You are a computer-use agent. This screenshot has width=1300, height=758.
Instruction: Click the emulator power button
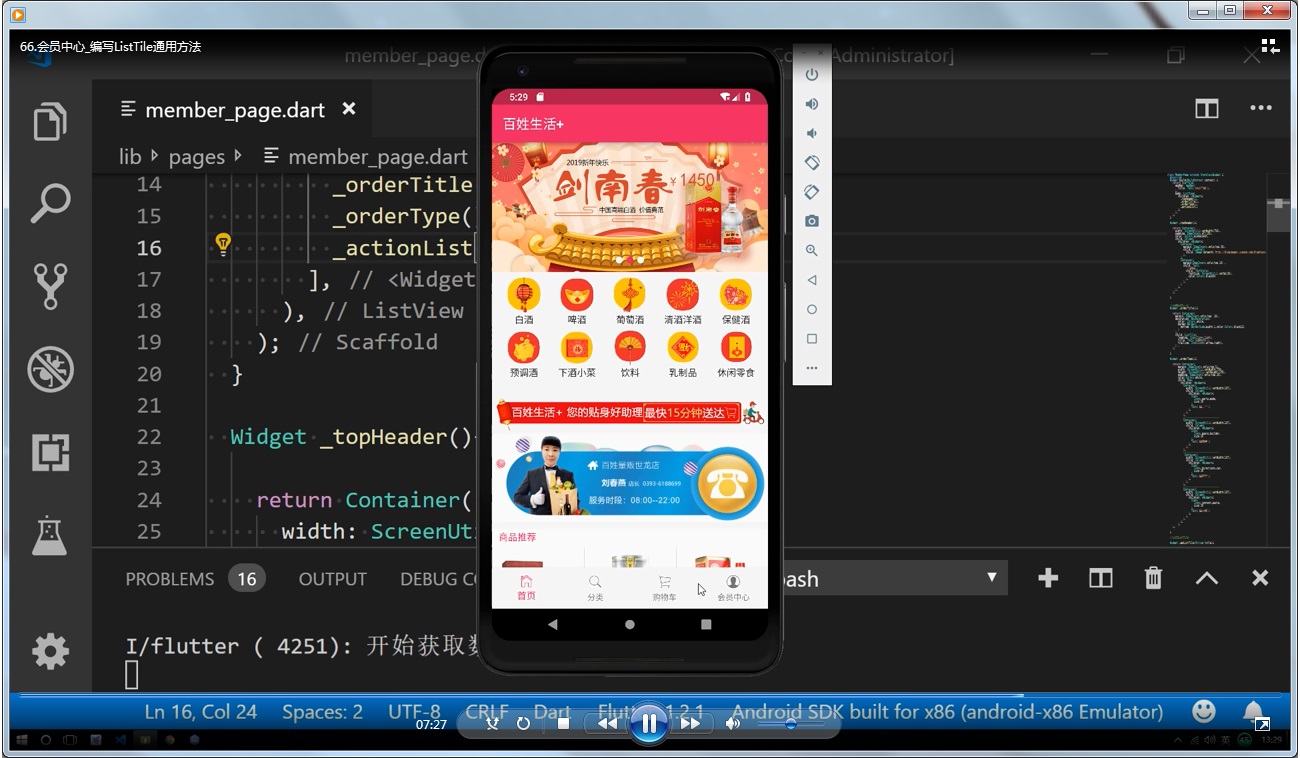[812, 75]
